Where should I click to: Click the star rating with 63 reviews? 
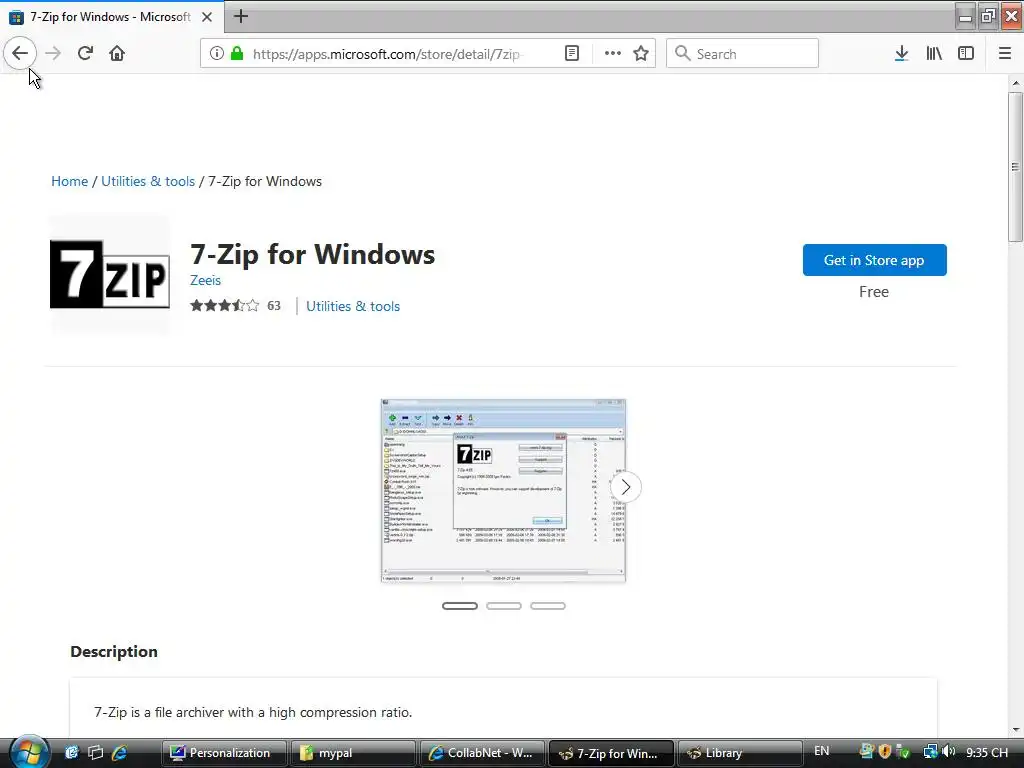click(x=235, y=306)
